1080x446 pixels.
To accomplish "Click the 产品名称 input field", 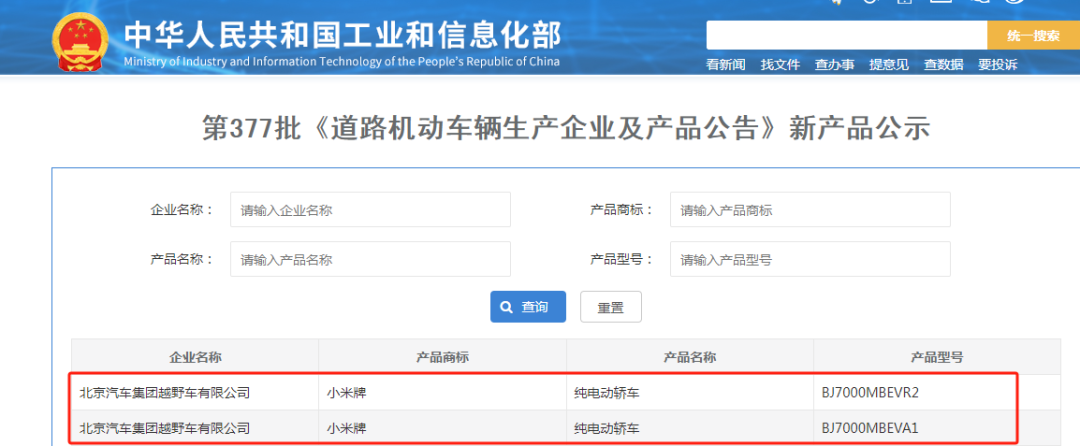I will click(x=371, y=259).
